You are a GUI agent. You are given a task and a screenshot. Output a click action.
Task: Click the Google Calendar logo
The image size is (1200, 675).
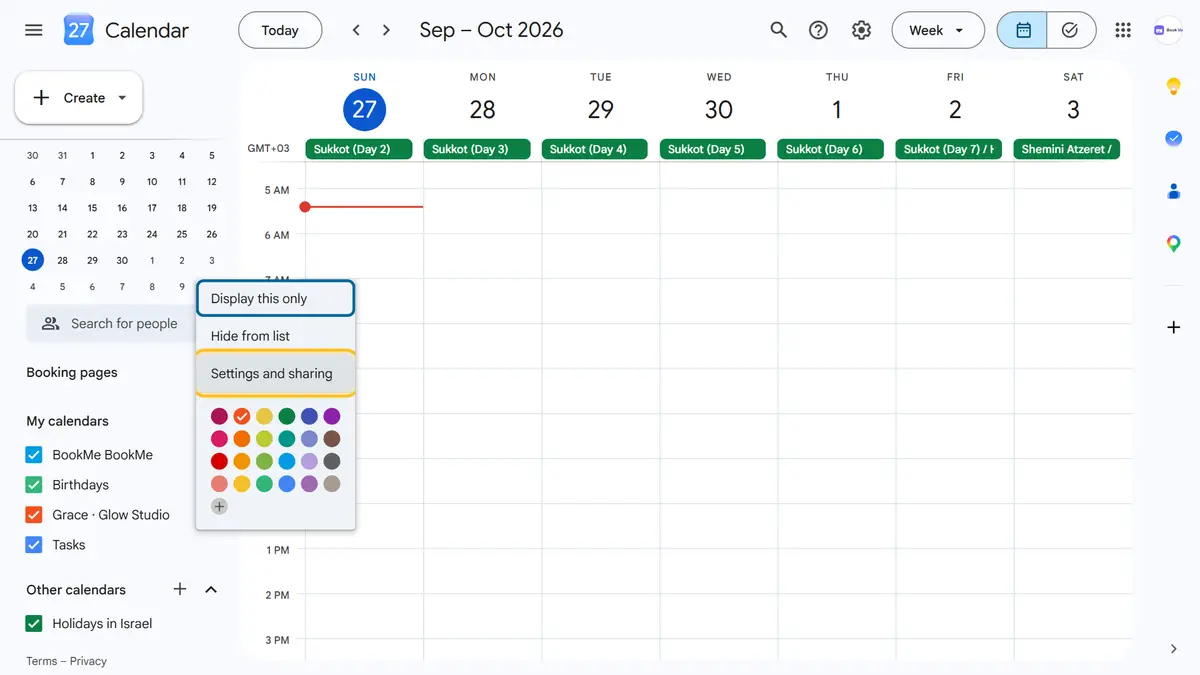click(x=78, y=30)
